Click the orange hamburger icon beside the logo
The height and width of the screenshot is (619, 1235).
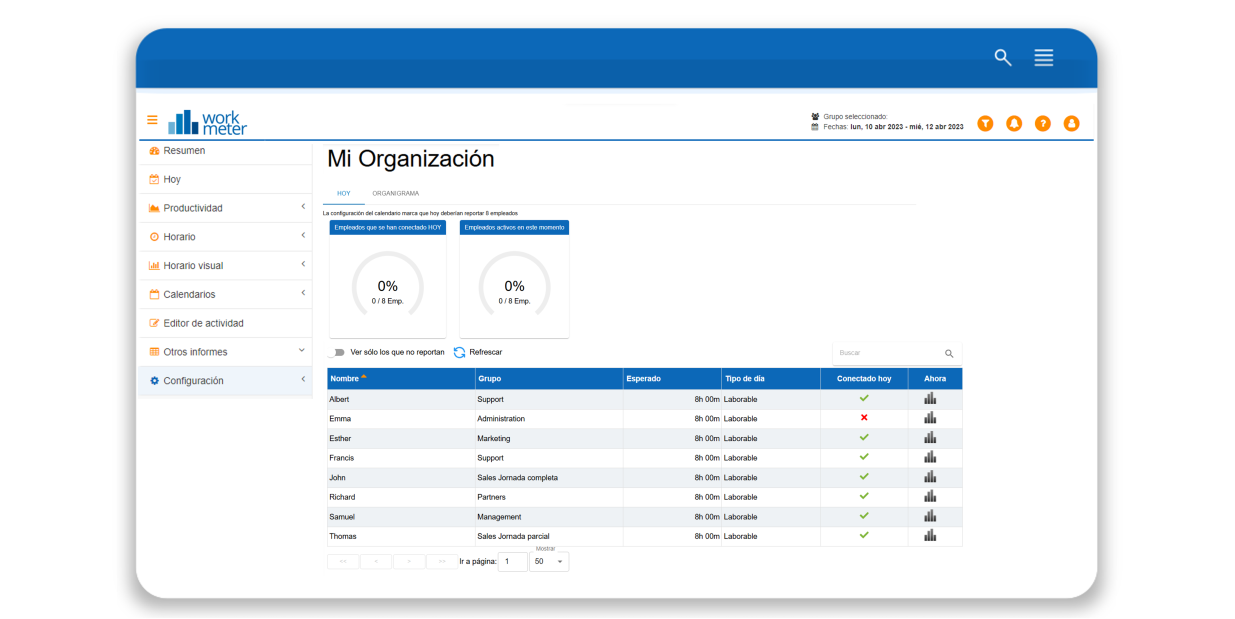(152, 119)
